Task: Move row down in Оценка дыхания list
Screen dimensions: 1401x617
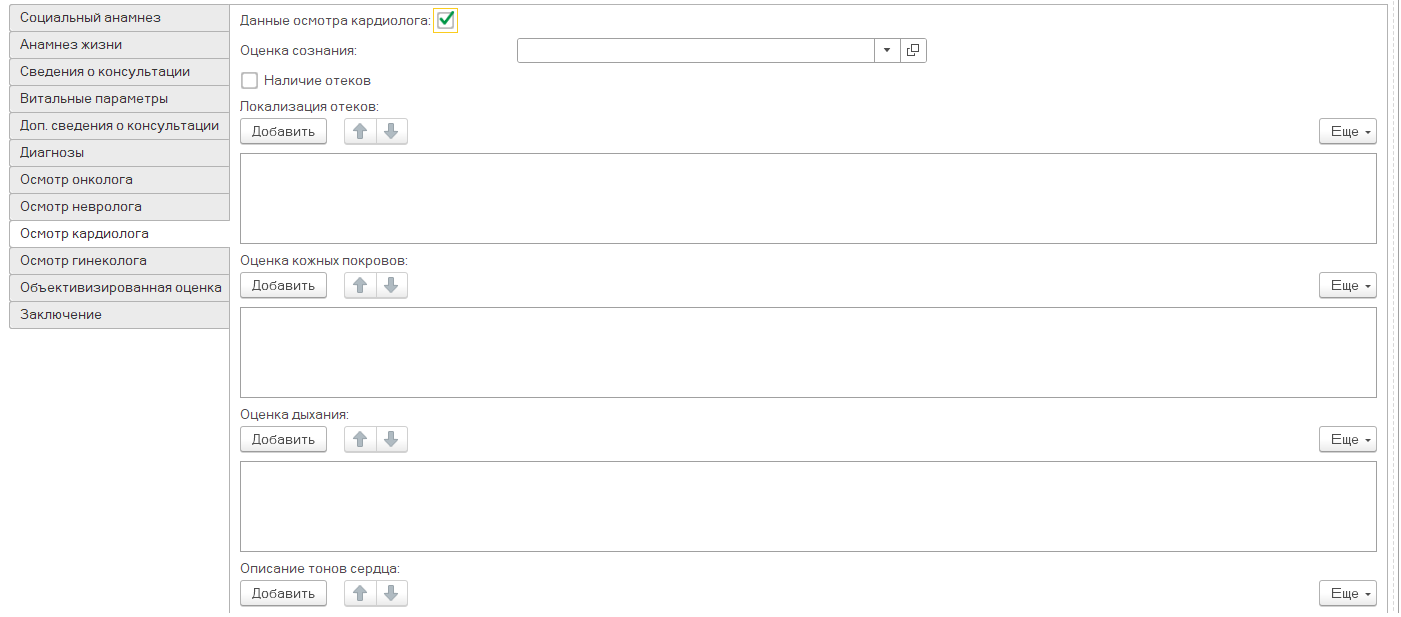Action: coord(392,440)
